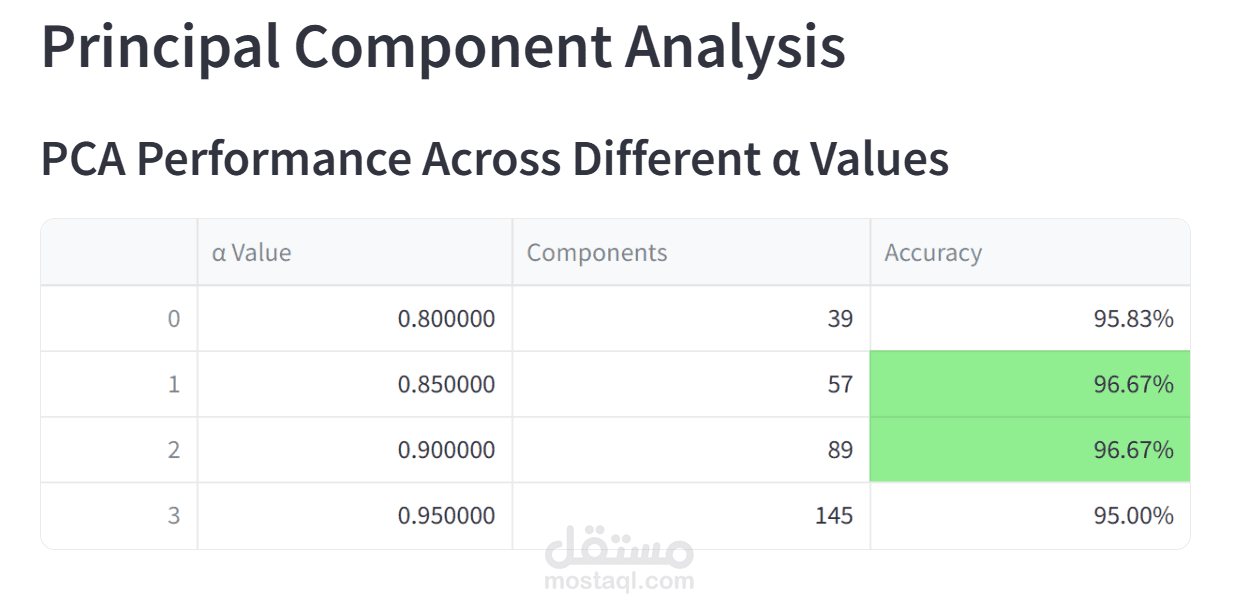1239x606 pixels.
Task: Sort table by Accuracy column header
Action: click(933, 253)
